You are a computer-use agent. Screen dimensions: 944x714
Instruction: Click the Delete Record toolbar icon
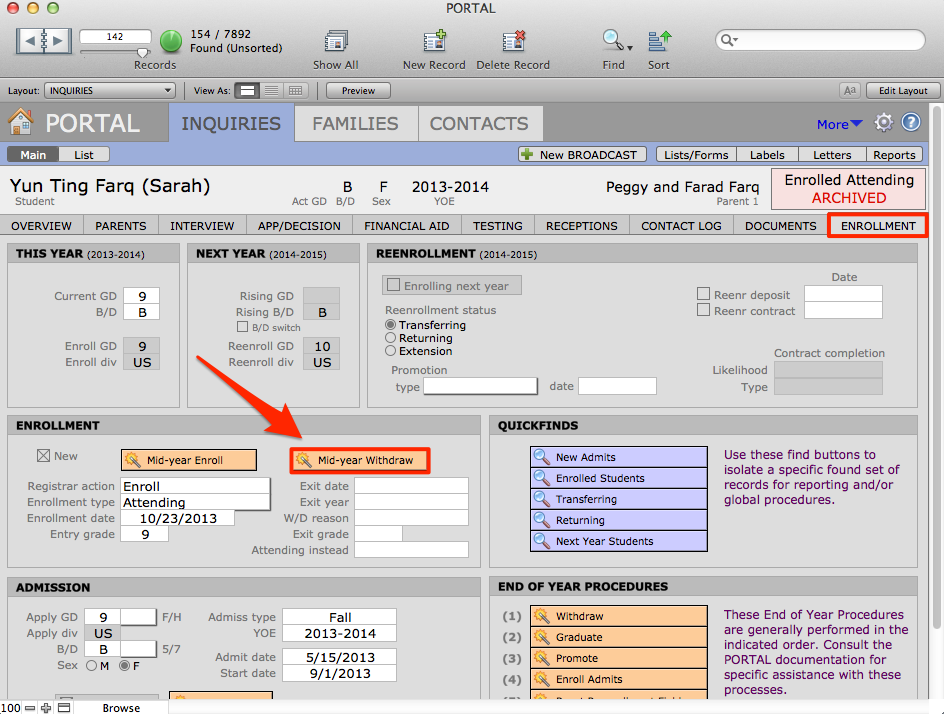point(513,42)
